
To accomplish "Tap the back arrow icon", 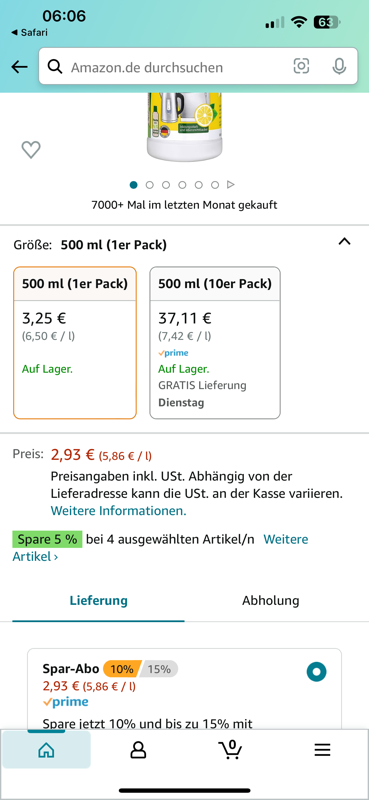I will click(x=19, y=67).
